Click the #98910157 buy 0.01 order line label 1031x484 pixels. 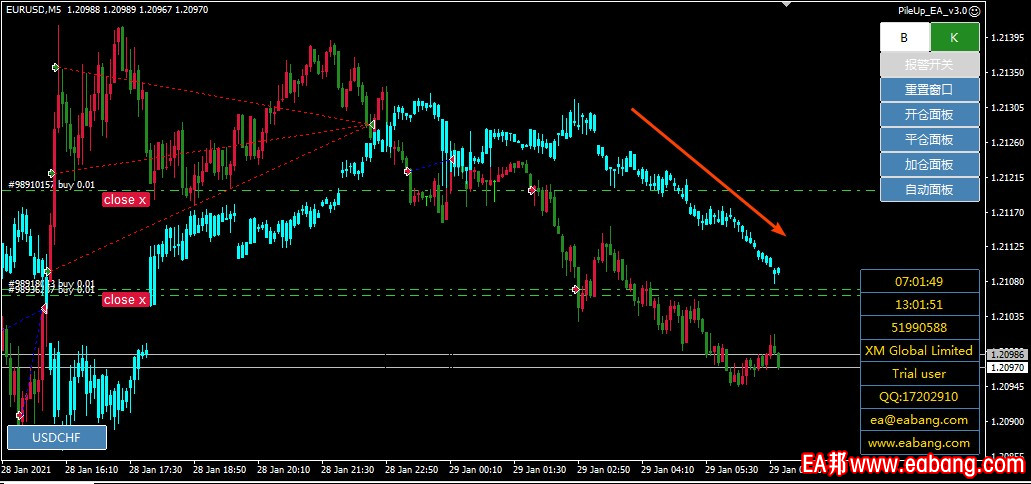click(50, 185)
